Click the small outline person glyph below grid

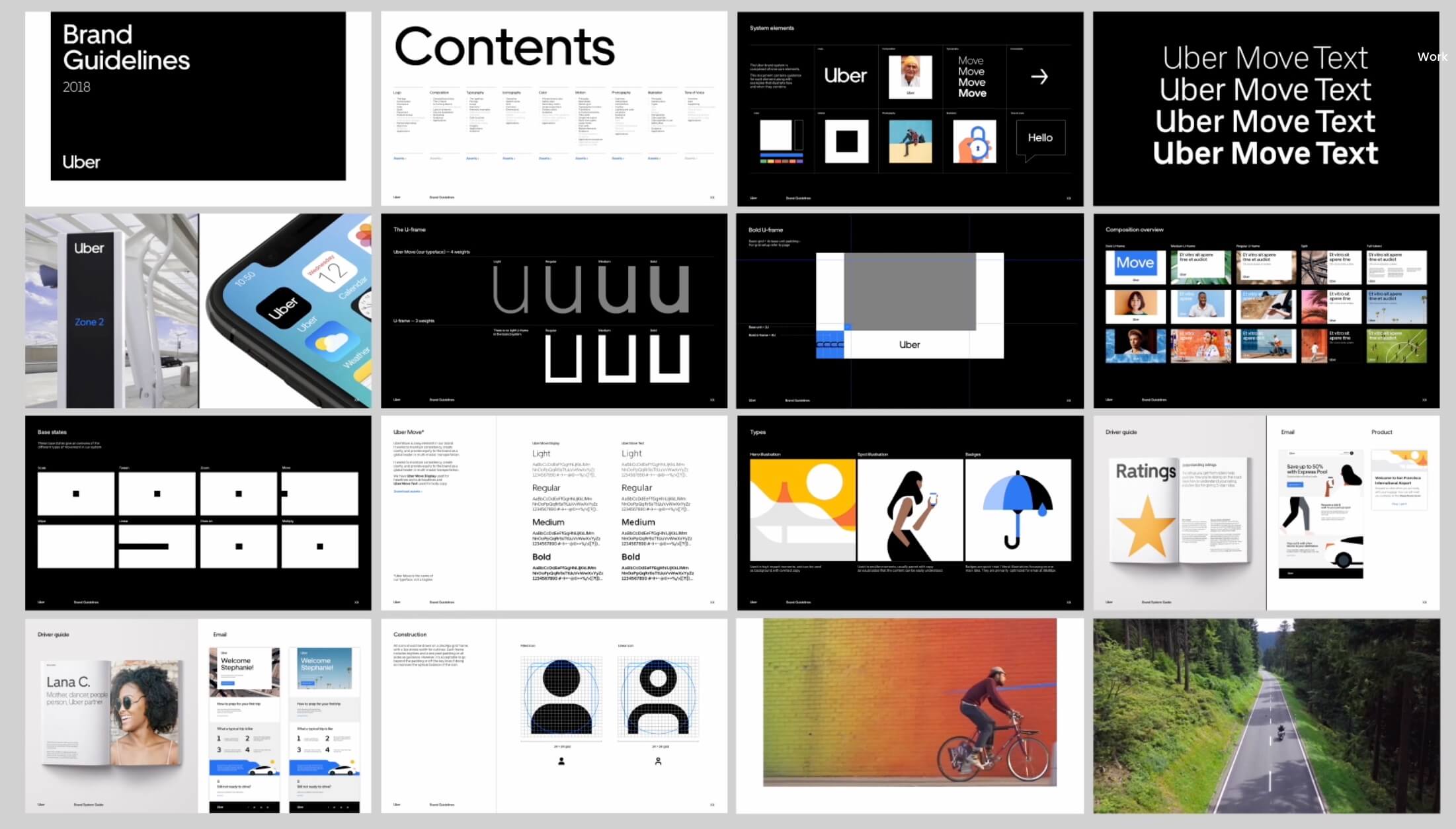pos(658,762)
